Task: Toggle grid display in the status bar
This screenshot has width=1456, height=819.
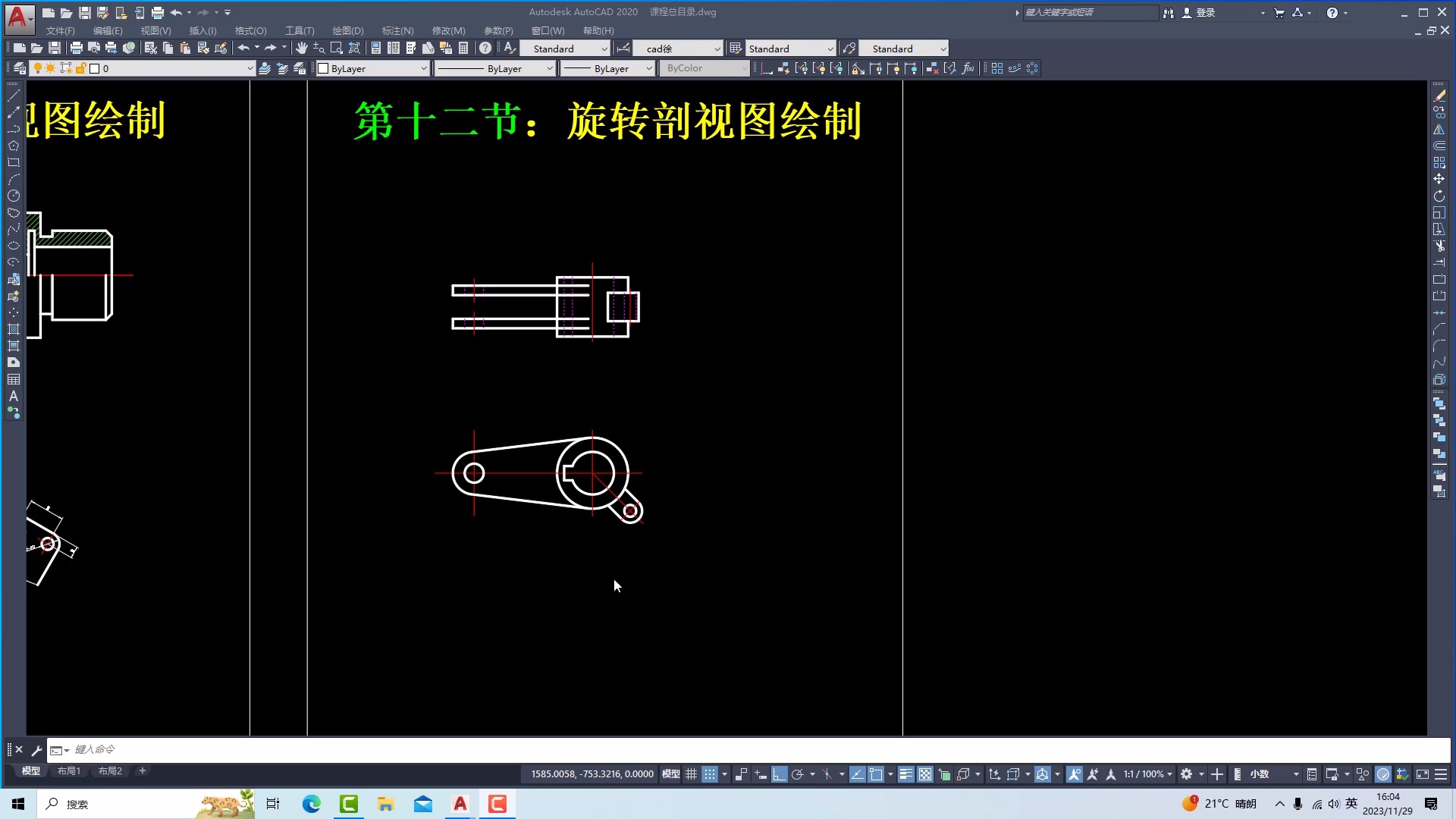Action: (691, 773)
